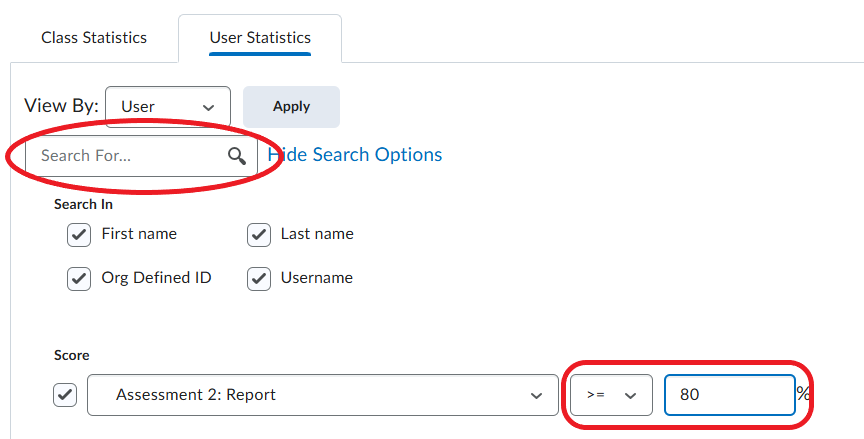Screen dimensions: 864x439
Task: Uncheck the First name checkbox
Action: pos(79,234)
